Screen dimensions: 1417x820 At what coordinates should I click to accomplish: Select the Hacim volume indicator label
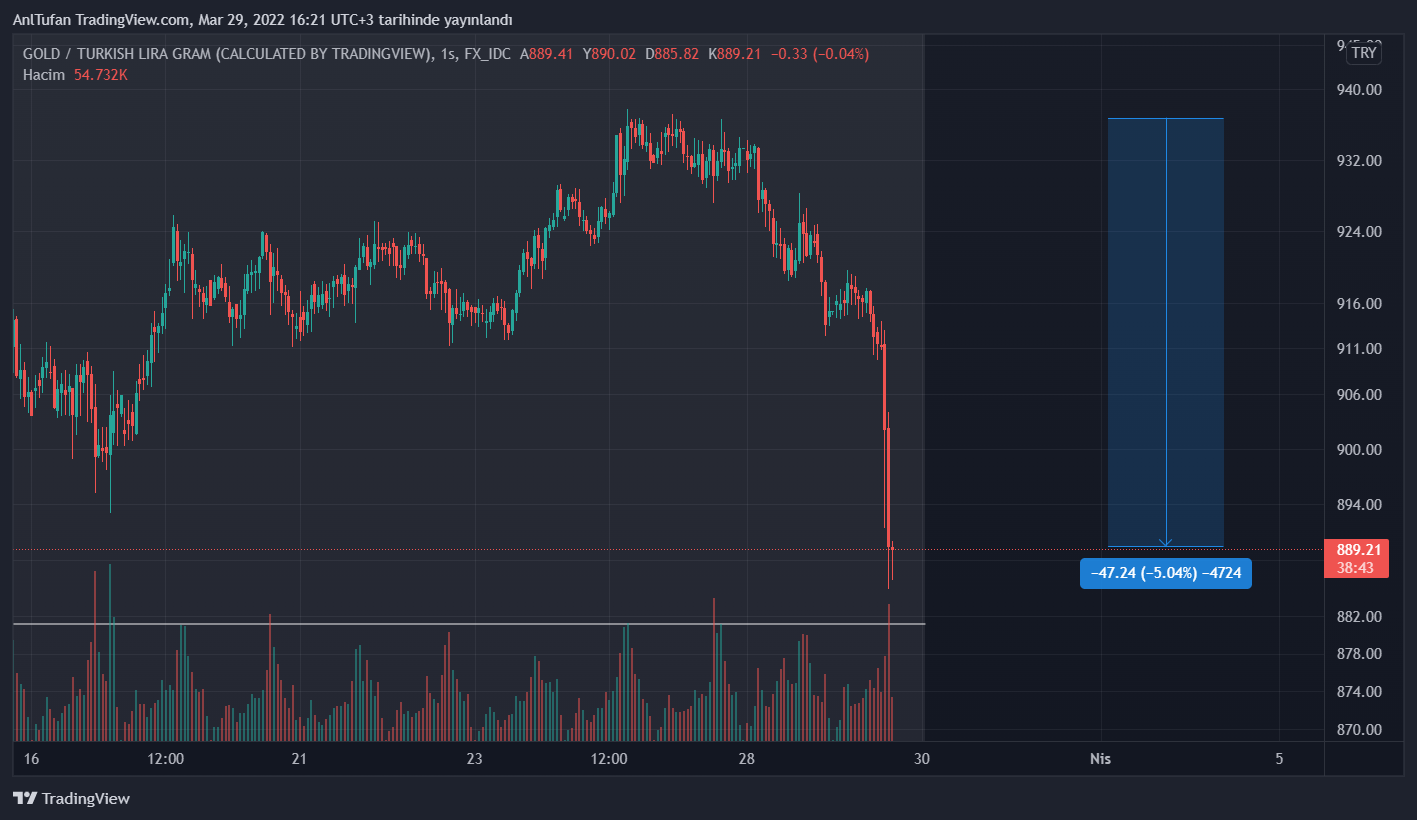tap(44, 75)
